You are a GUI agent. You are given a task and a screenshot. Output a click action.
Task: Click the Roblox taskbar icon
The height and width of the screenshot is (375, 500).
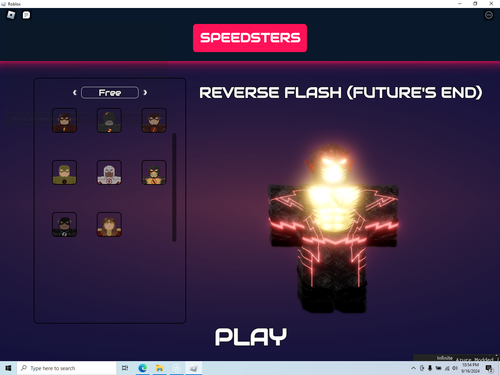coord(194,368)
